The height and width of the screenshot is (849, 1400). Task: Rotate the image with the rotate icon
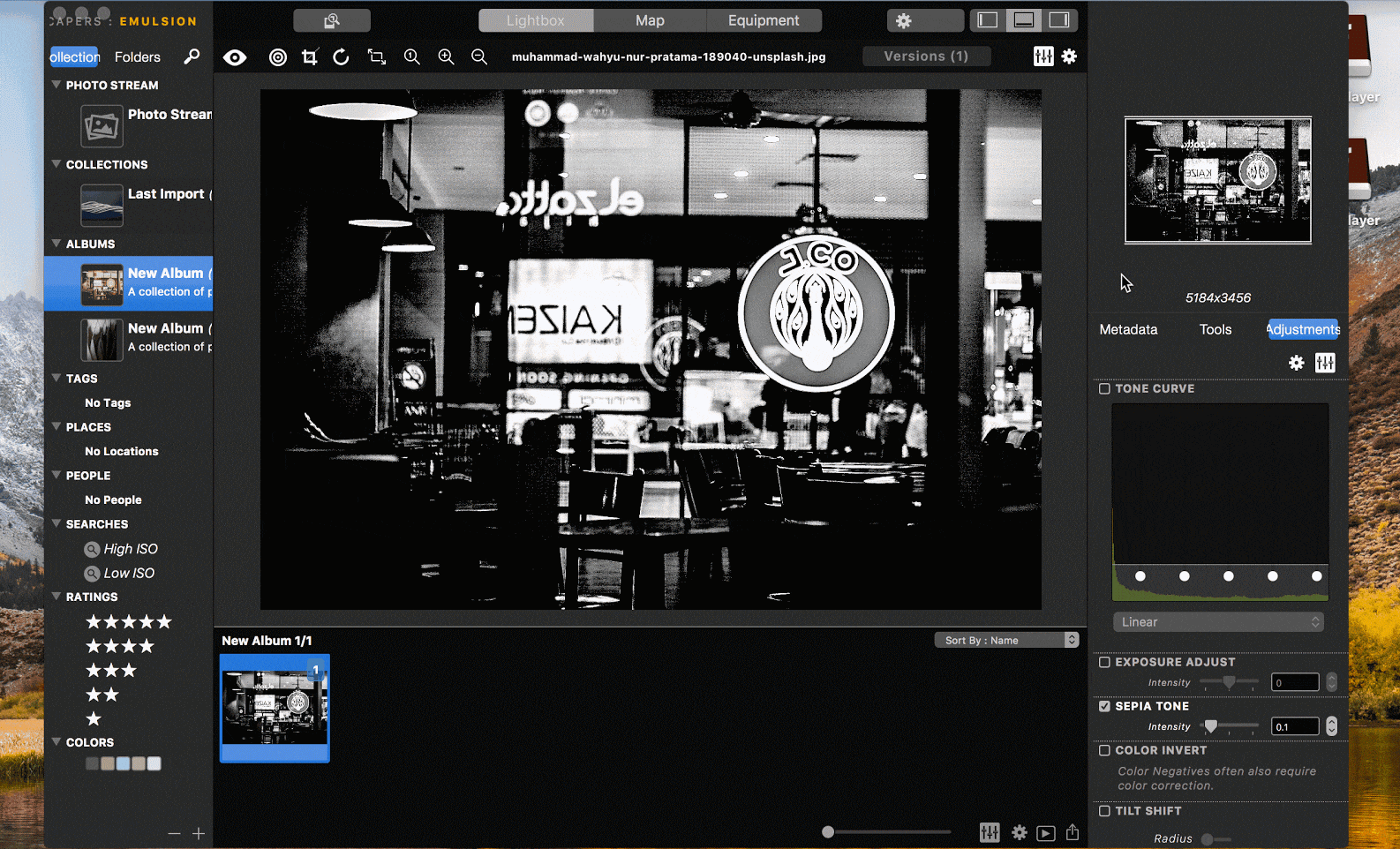pos(341,57)
